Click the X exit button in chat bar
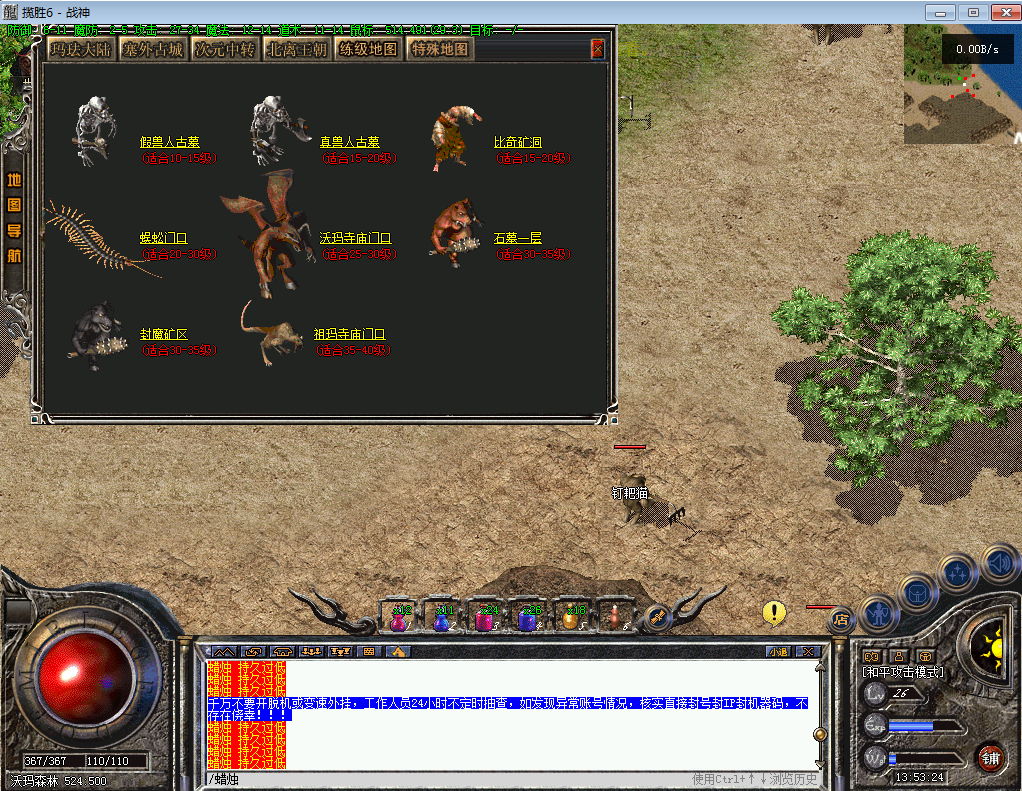The height and width of the screenshot is (791, 1022). (x=808, y=652)
